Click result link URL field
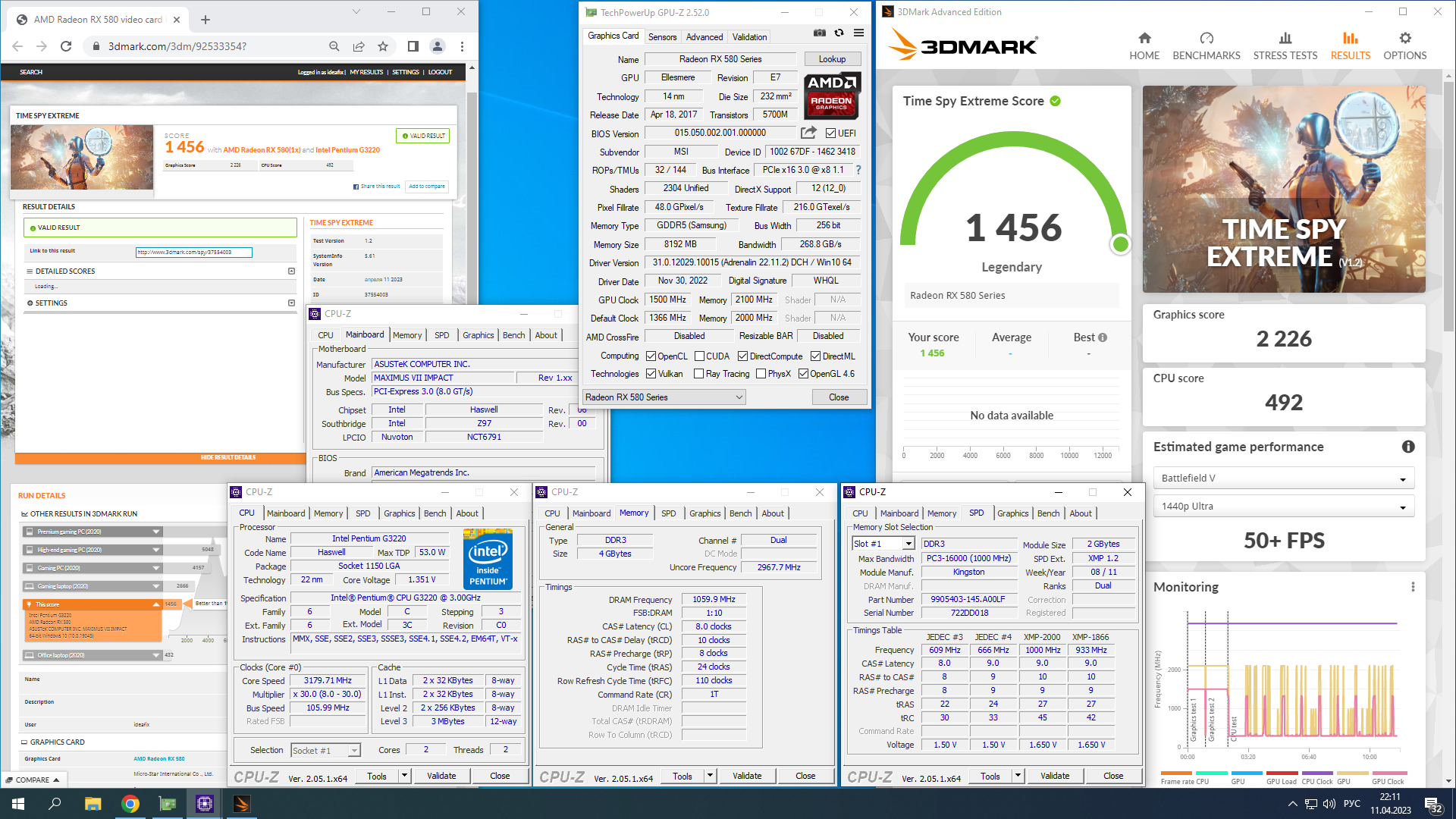Image resolution: width=1456 pixels, height=819 pixels. tap(194, 252)
